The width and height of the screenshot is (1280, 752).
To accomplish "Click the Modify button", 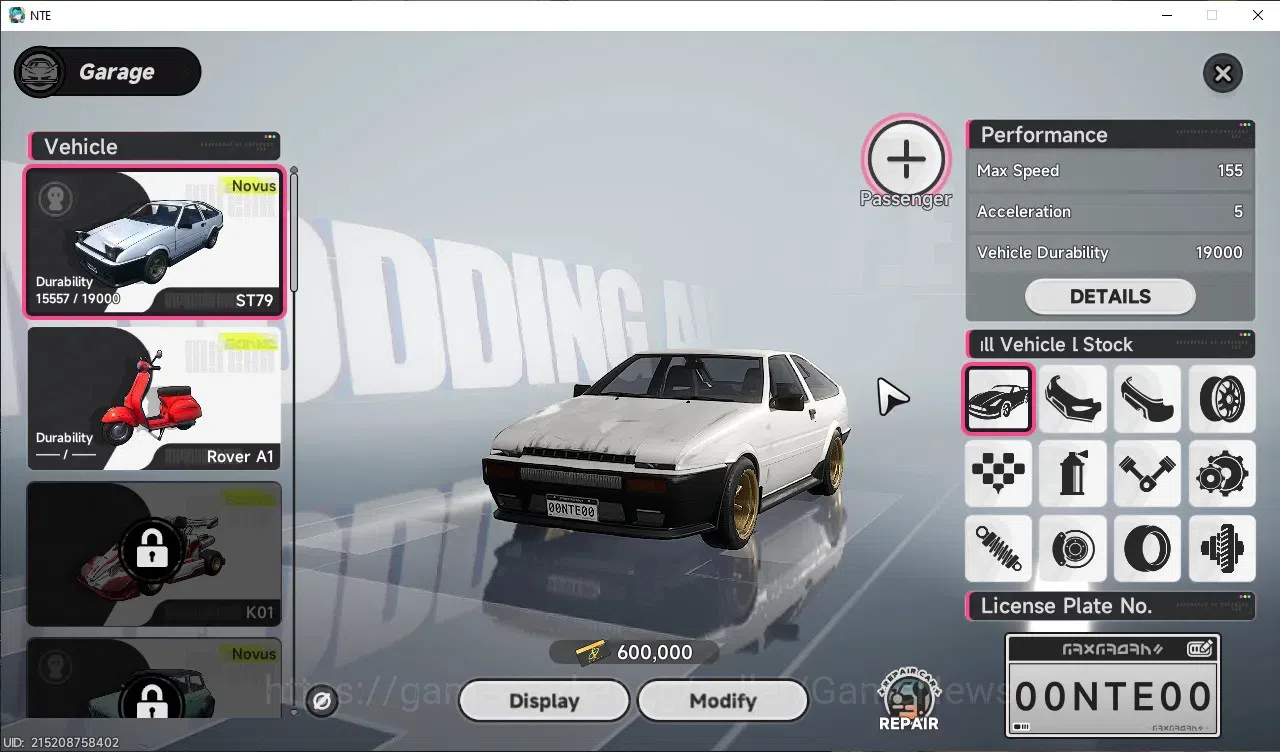I will tap(722, 701).
